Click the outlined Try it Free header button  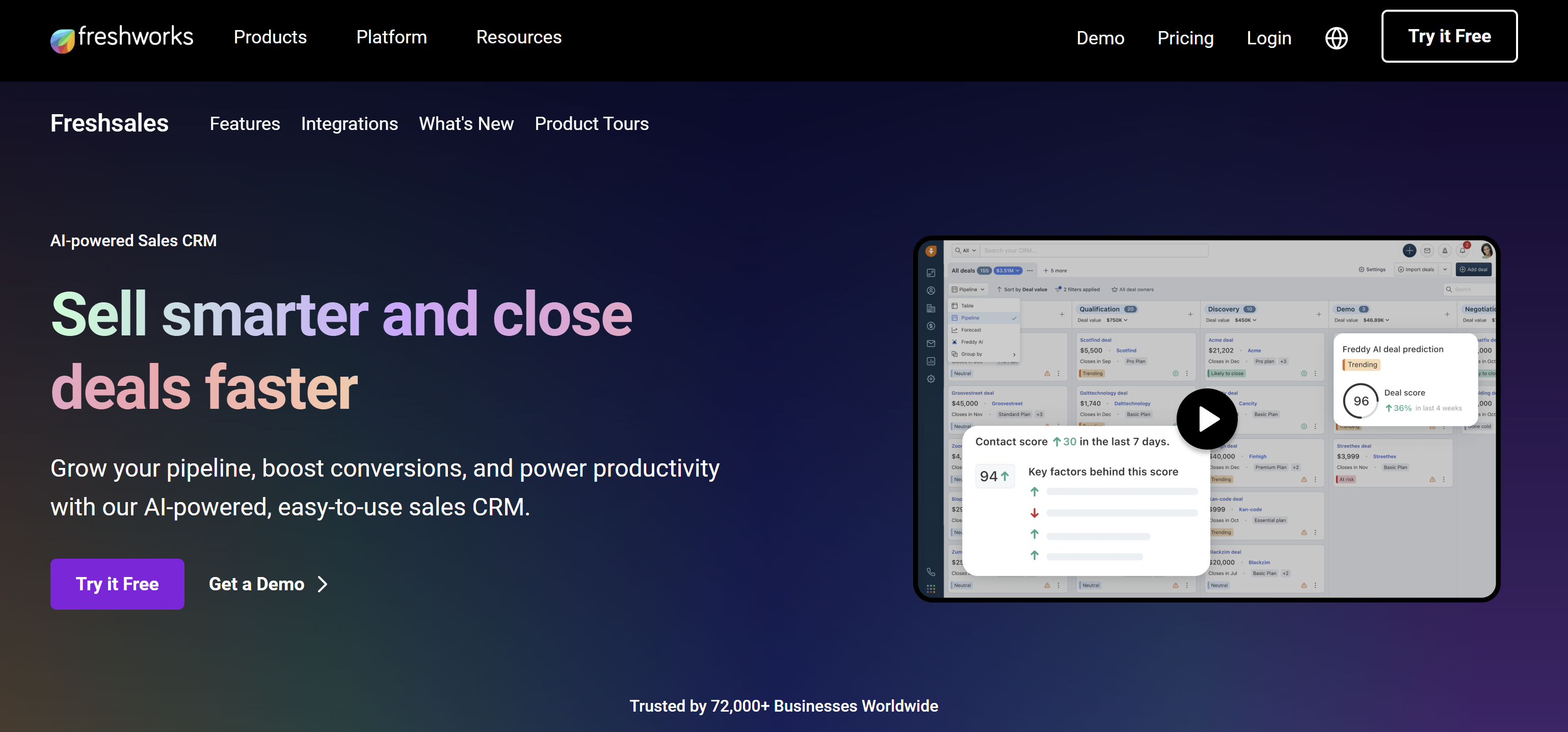[1449, 36]
